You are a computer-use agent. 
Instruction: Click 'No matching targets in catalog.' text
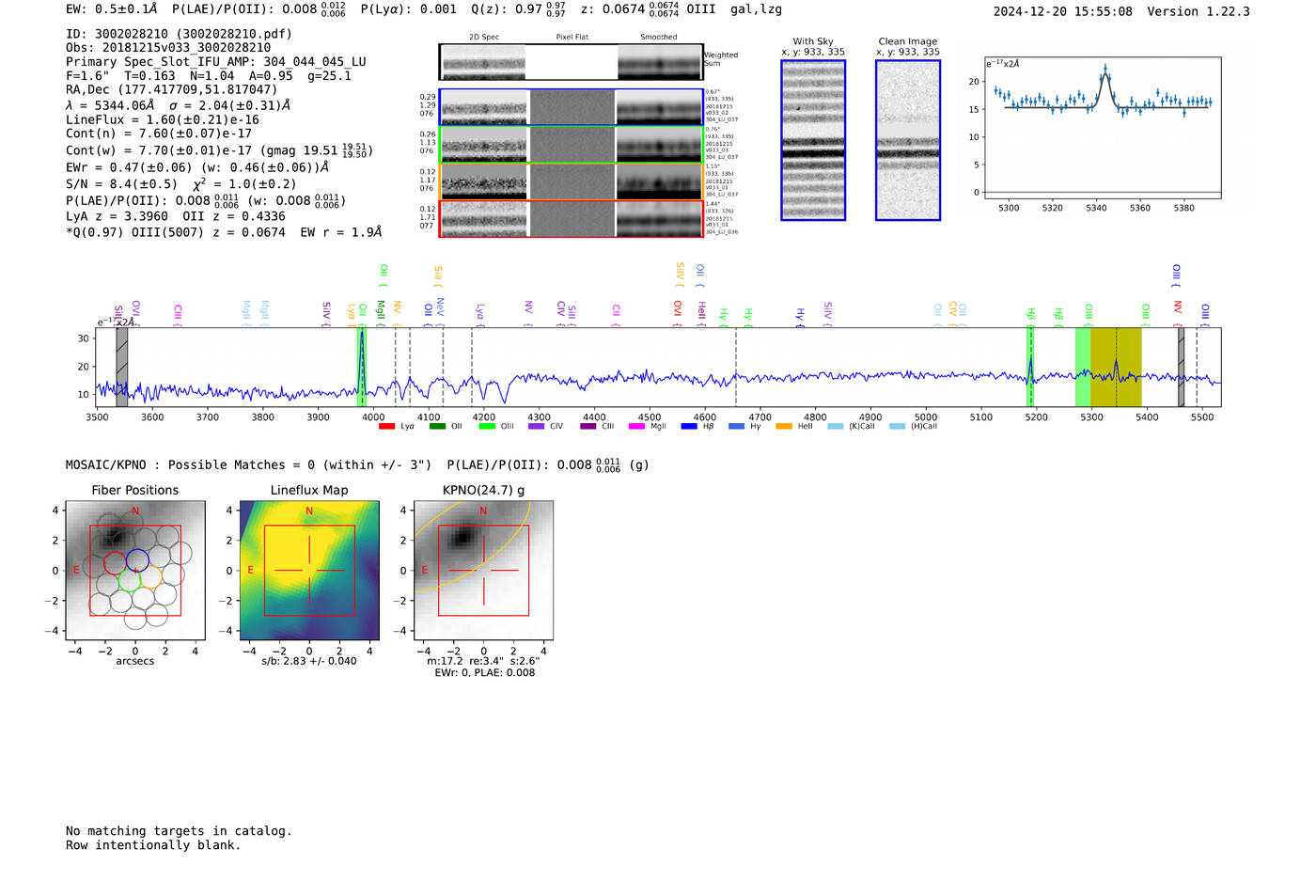[179, 831]
